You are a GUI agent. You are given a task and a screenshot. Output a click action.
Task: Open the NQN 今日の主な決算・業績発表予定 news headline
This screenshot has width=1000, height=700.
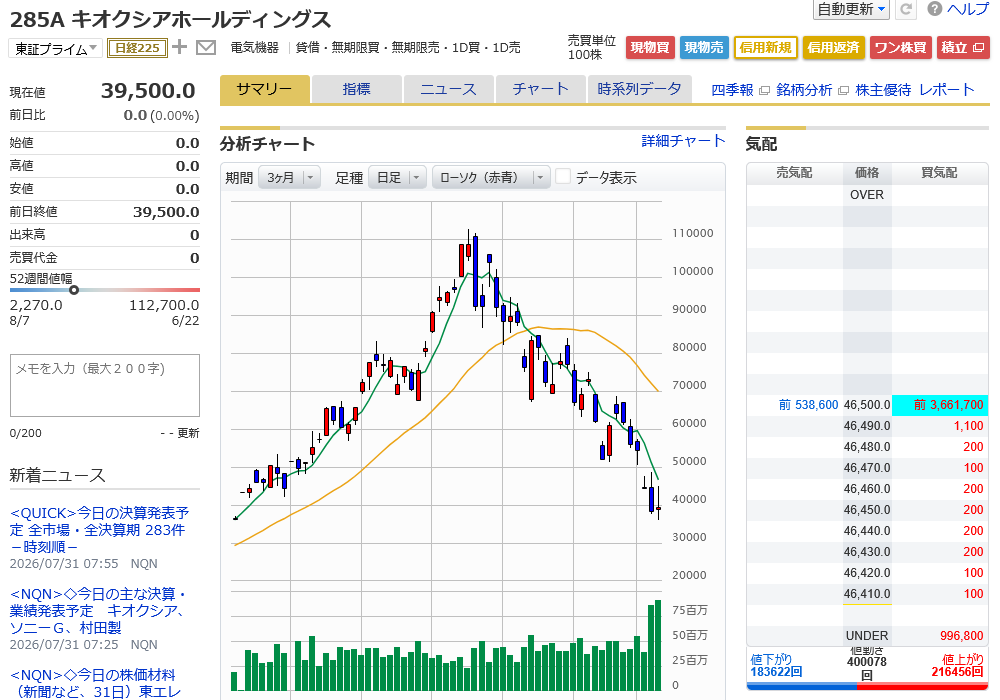point(98,611)
